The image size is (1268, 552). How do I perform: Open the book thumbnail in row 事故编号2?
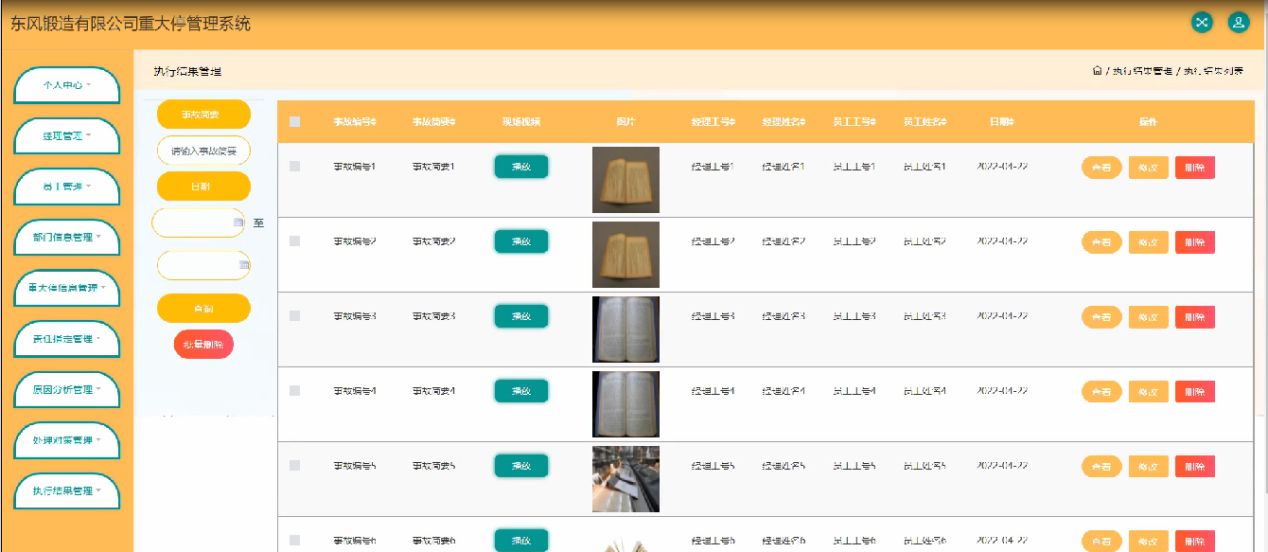click(x=626, y=255)
